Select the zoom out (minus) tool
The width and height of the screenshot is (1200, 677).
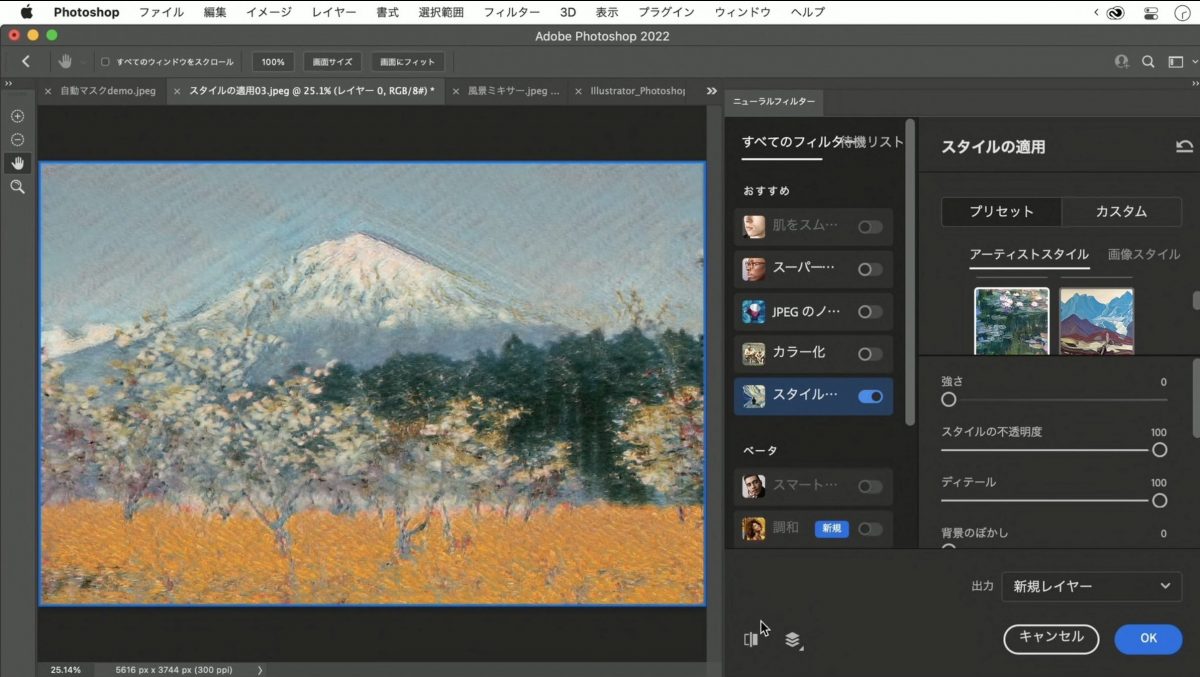click(17, 139)
